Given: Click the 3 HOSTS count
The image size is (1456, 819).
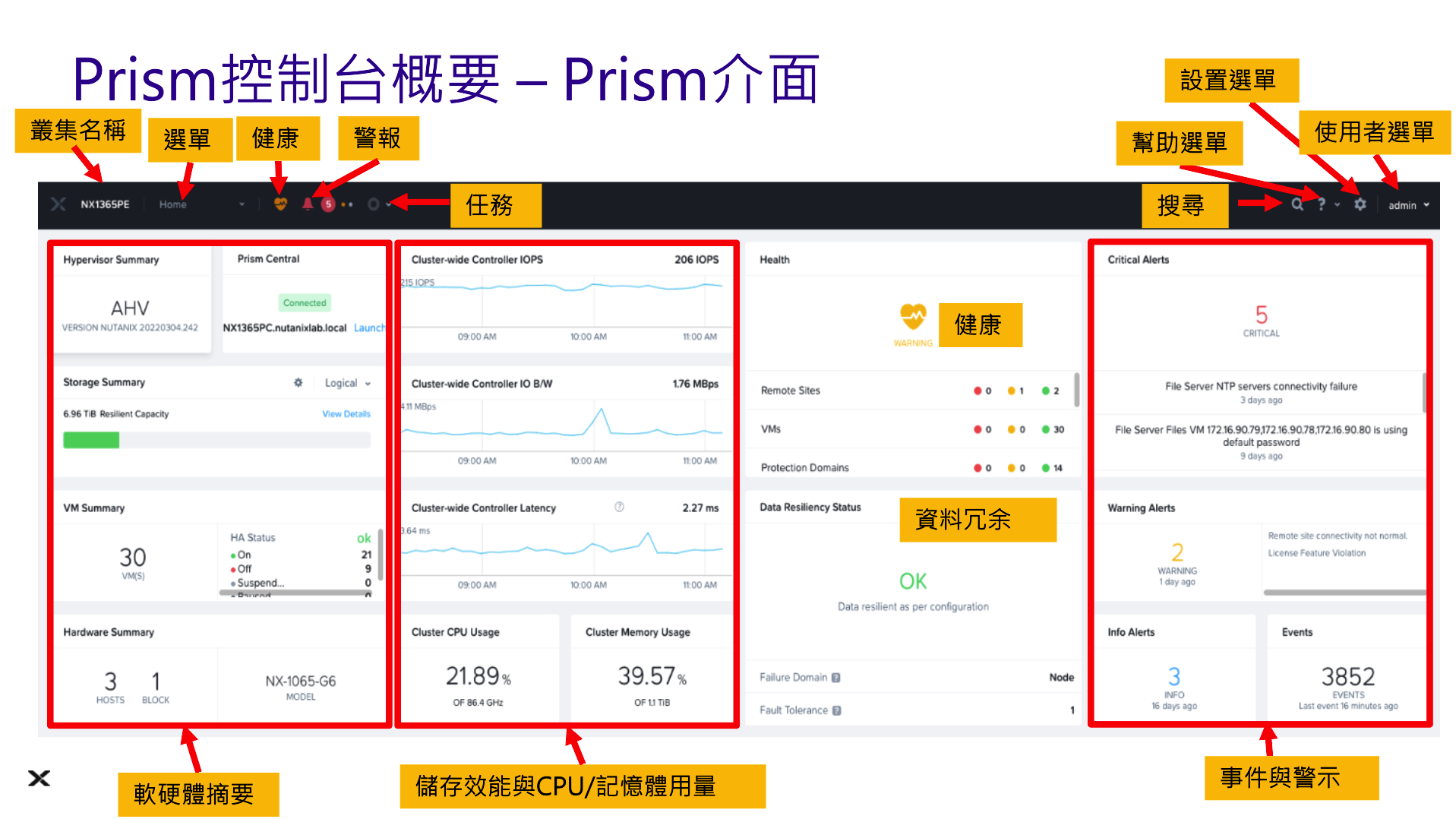Looking at the screenshot, I should (110, 687).
